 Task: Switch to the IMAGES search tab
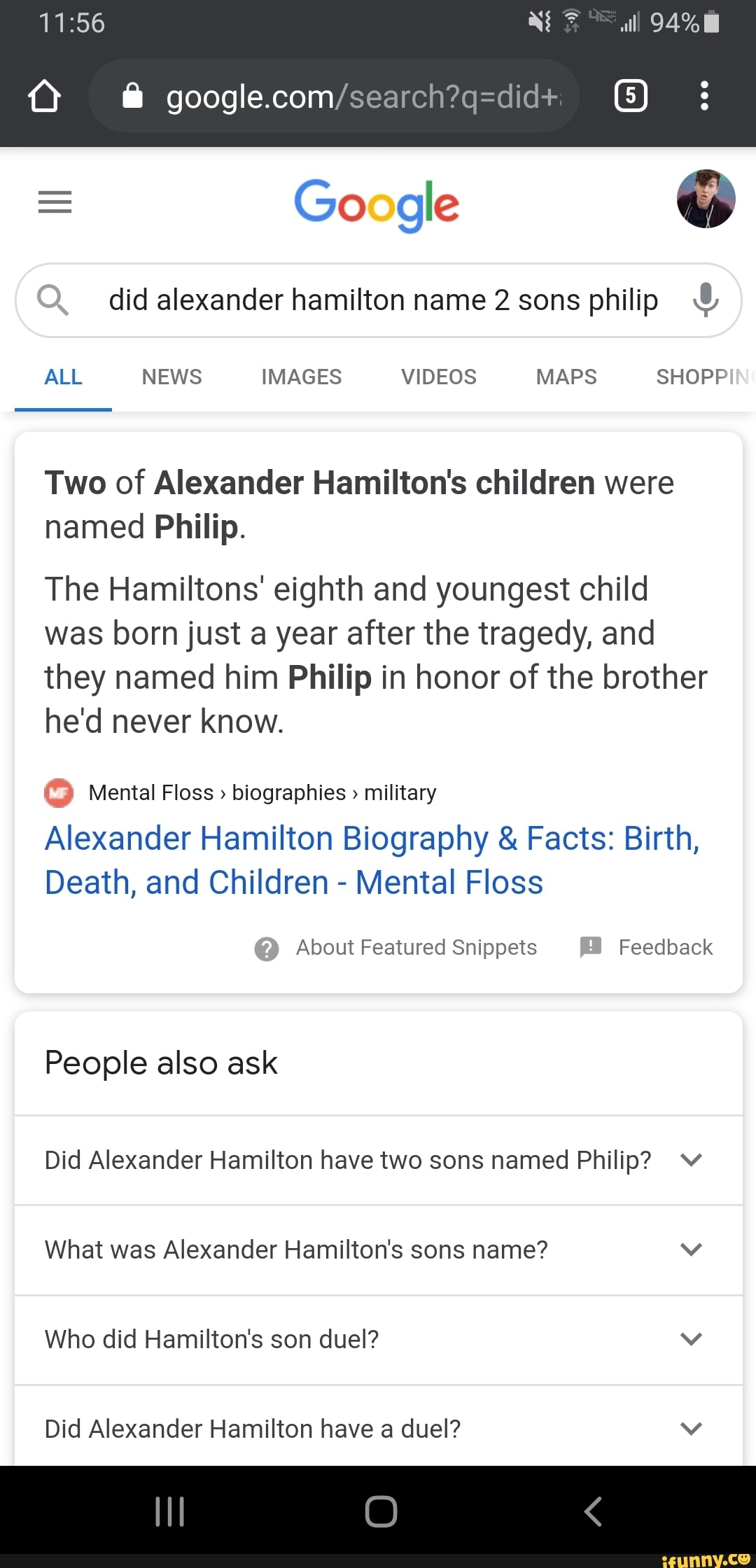point(300,377)
